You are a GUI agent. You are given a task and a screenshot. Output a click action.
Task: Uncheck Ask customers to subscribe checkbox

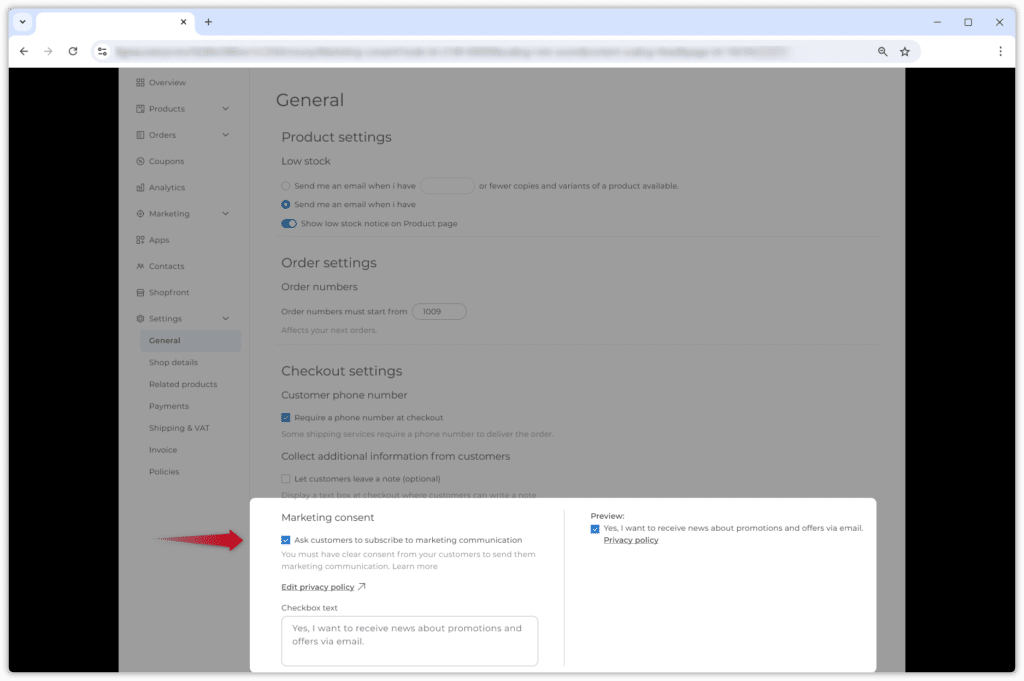click(x=286, y=540)
